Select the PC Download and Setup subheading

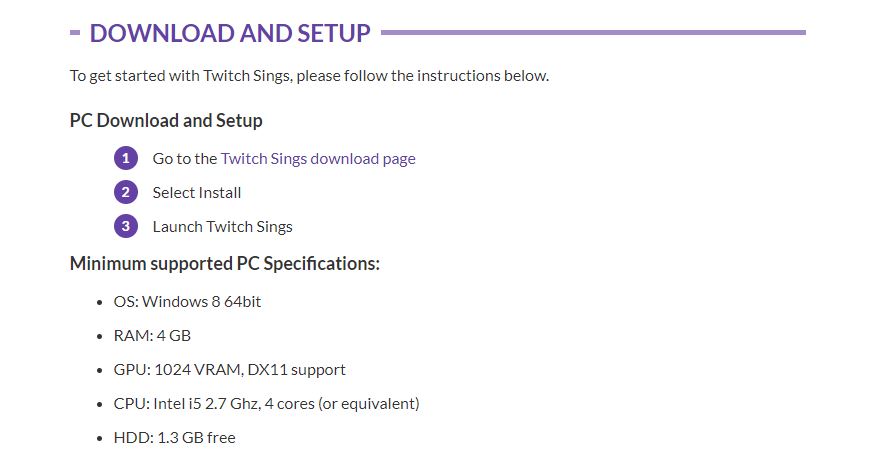tap(166, 121)
